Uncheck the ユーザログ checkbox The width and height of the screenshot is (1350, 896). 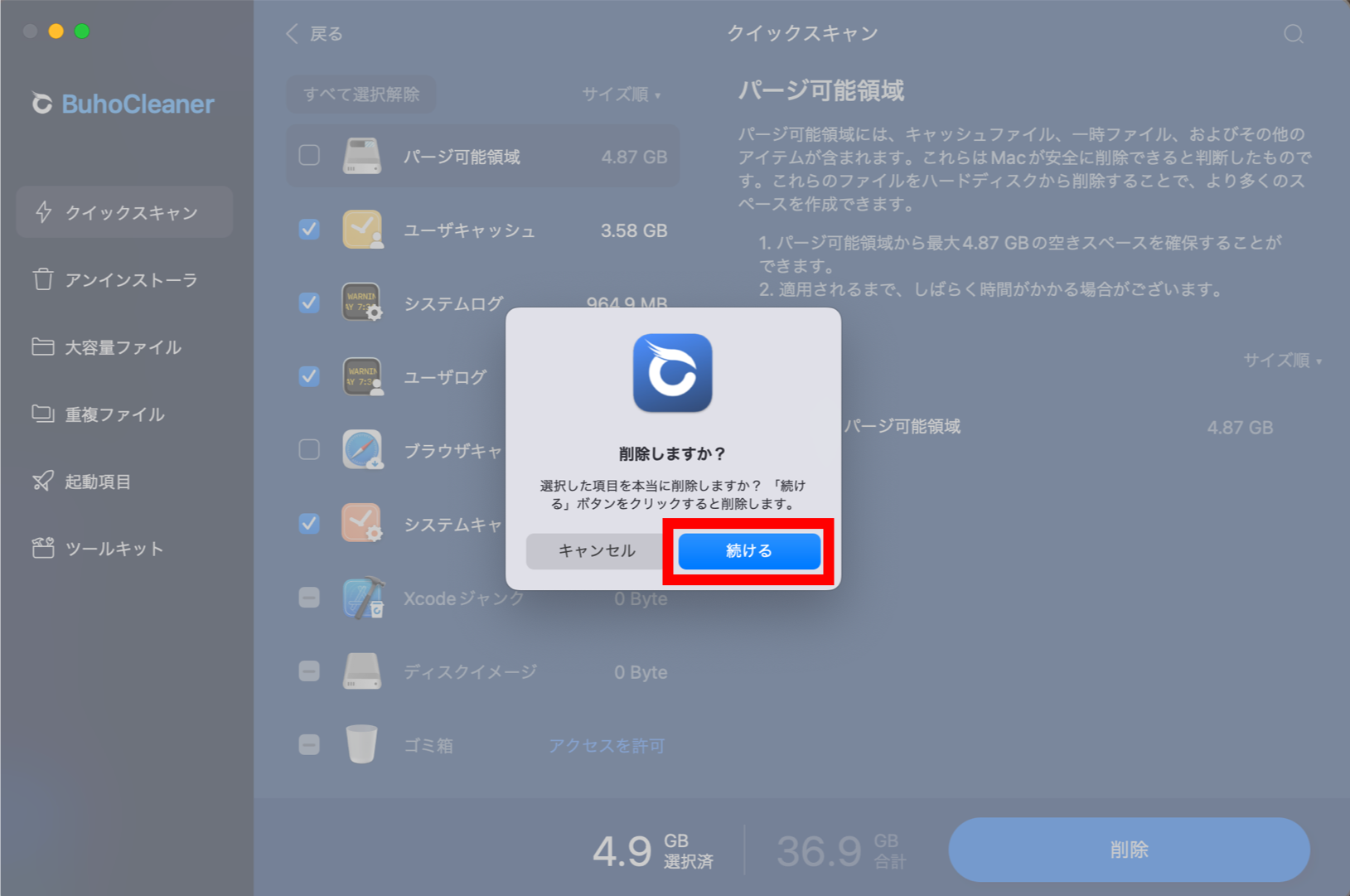pos(309,376)
